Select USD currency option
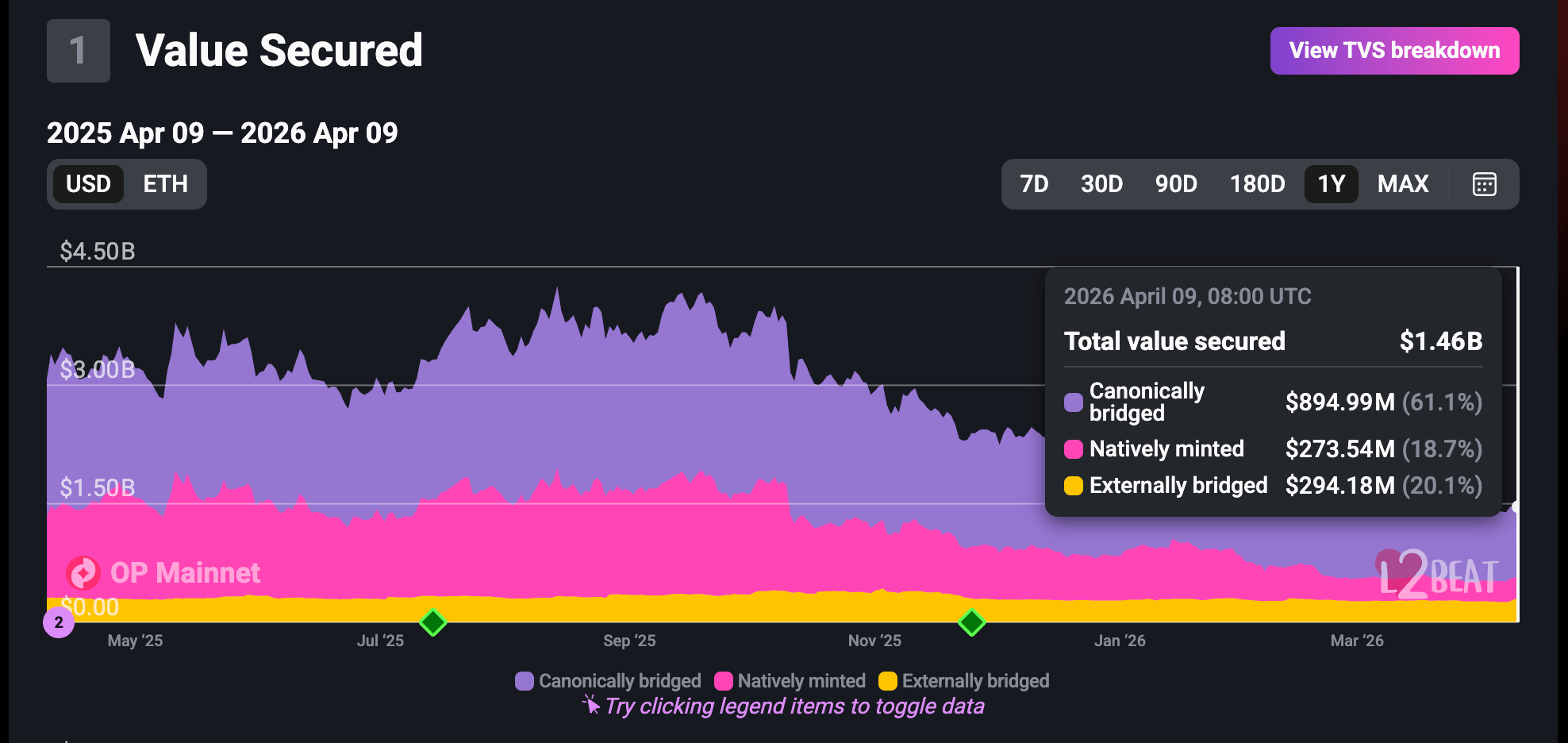 pyautogui.click(x=88, y=184)
